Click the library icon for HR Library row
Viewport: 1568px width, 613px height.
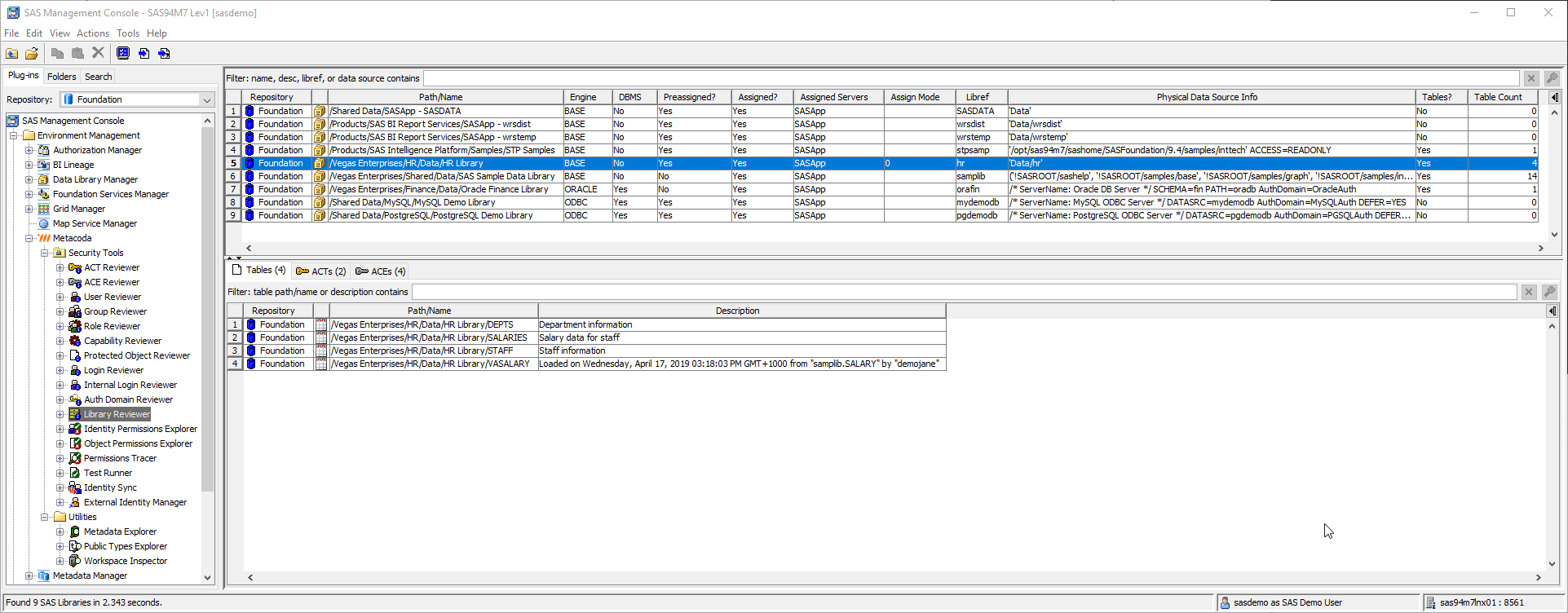click(x=320, y=163)
